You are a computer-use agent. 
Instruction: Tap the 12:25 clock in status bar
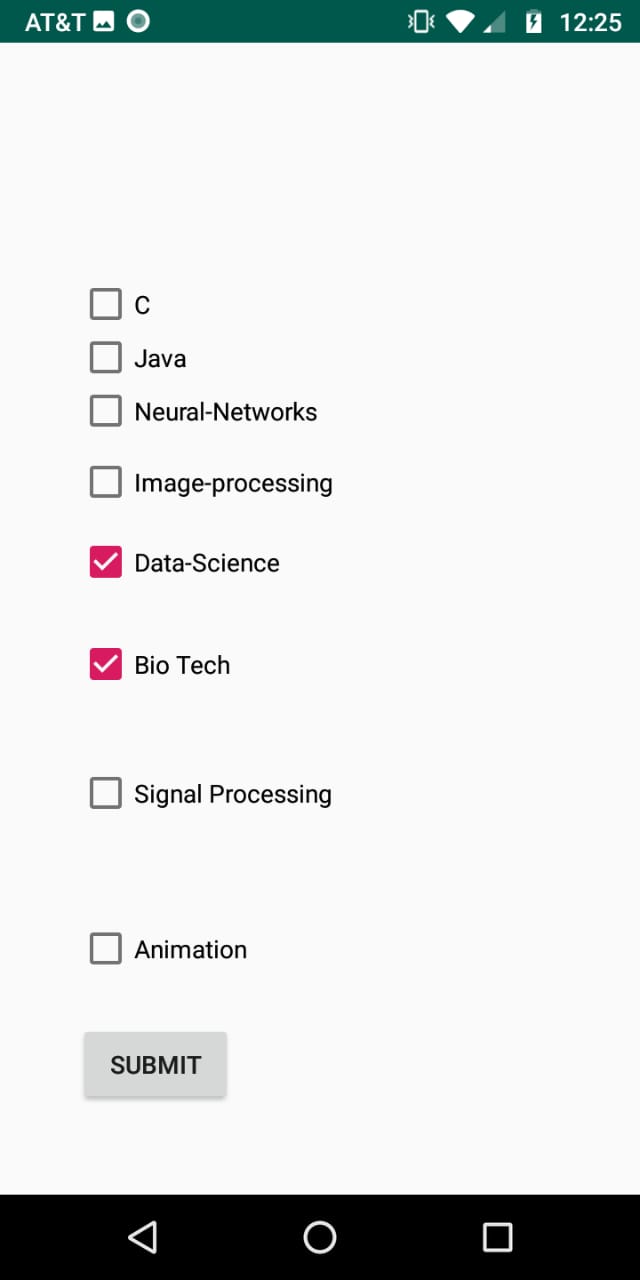[x=590, y=21]
